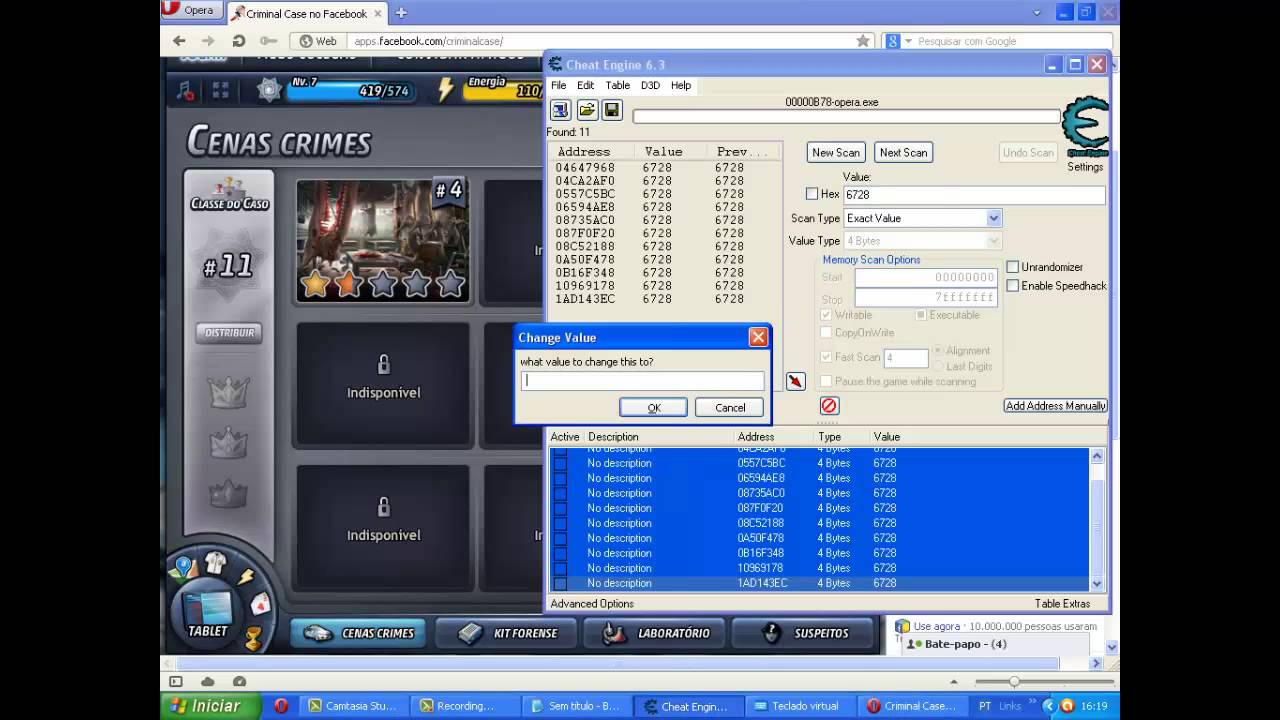Screen dimensions: 1280x720
Task: Click Opera panel toggle icon in status bar
Action: (176, 682)
